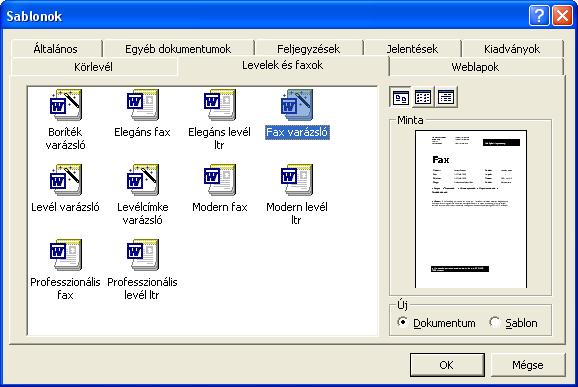Close the Sablonok dialog
This screenshot has height=387, width=578.
click(x=562, y=16)
